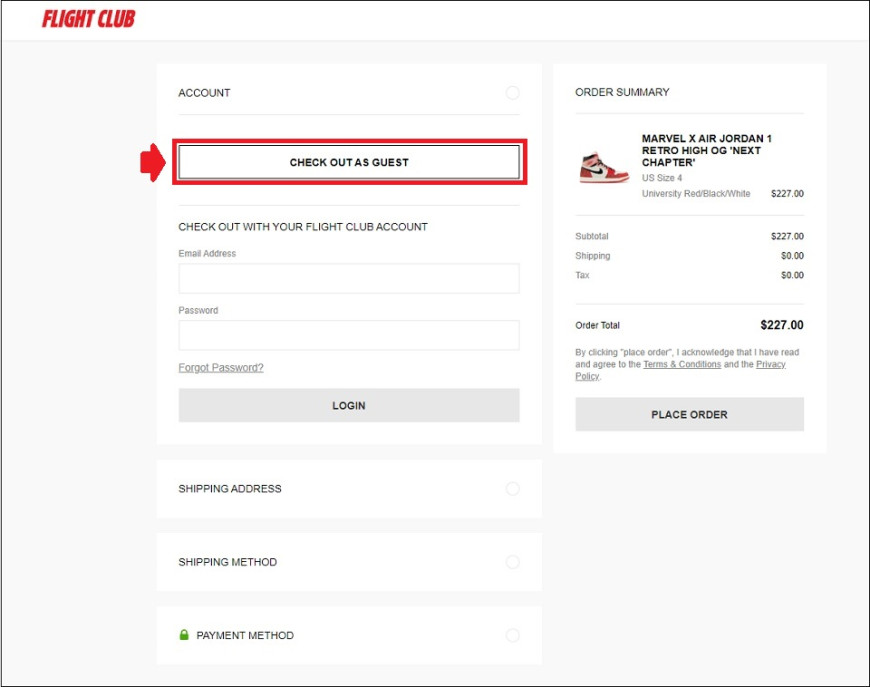Select the Payment Method step circle indicator
Image resolution: width=870 pixels, height=687 pixels.
pos(513,635)
